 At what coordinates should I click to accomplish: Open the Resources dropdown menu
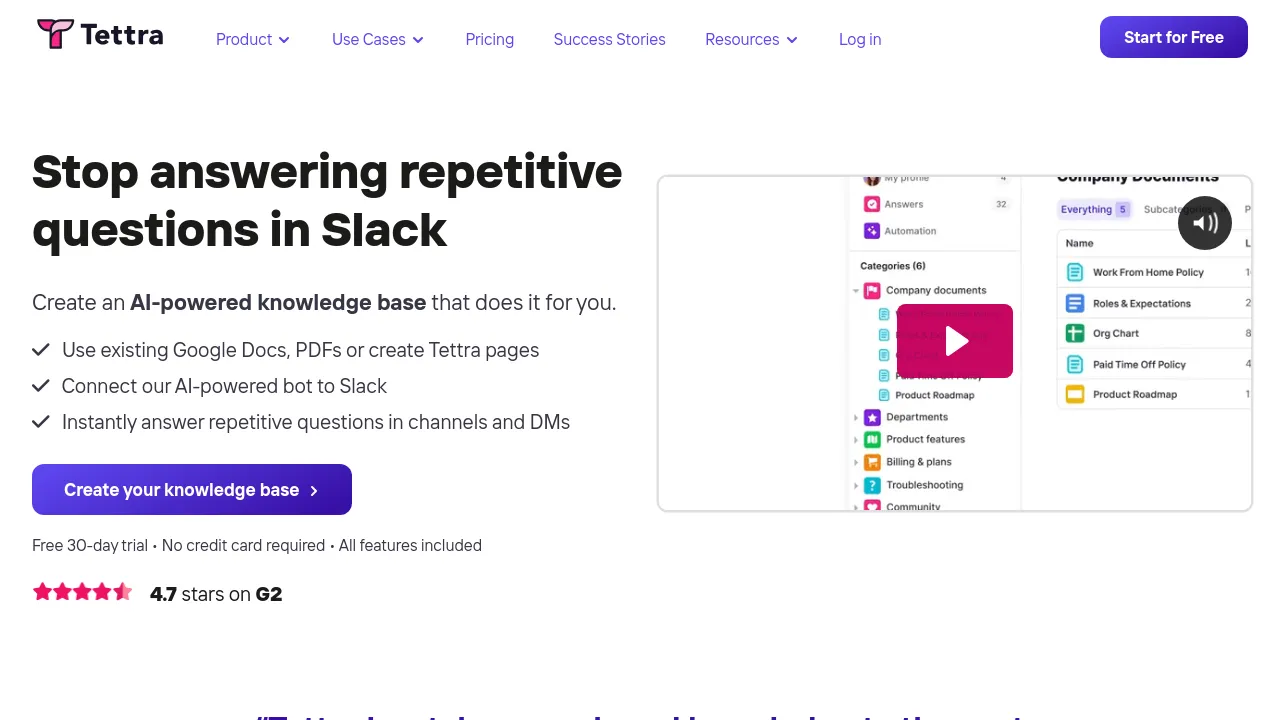[x=752, y=40]
